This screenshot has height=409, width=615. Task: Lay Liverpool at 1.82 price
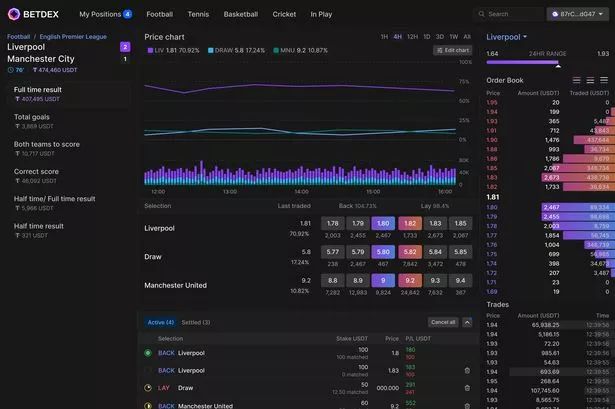pyautogui.click(x=410, y=224)
